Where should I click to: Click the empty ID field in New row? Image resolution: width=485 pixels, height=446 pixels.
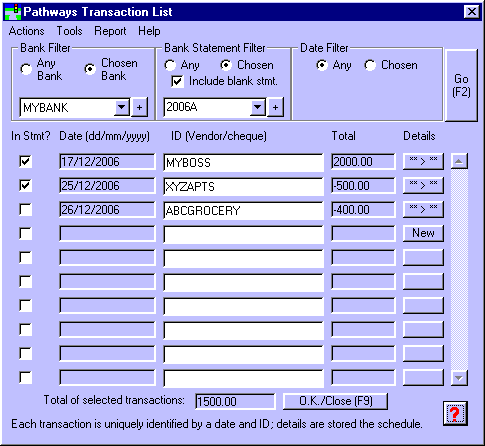pyautogui.click(x=243, y=235)
